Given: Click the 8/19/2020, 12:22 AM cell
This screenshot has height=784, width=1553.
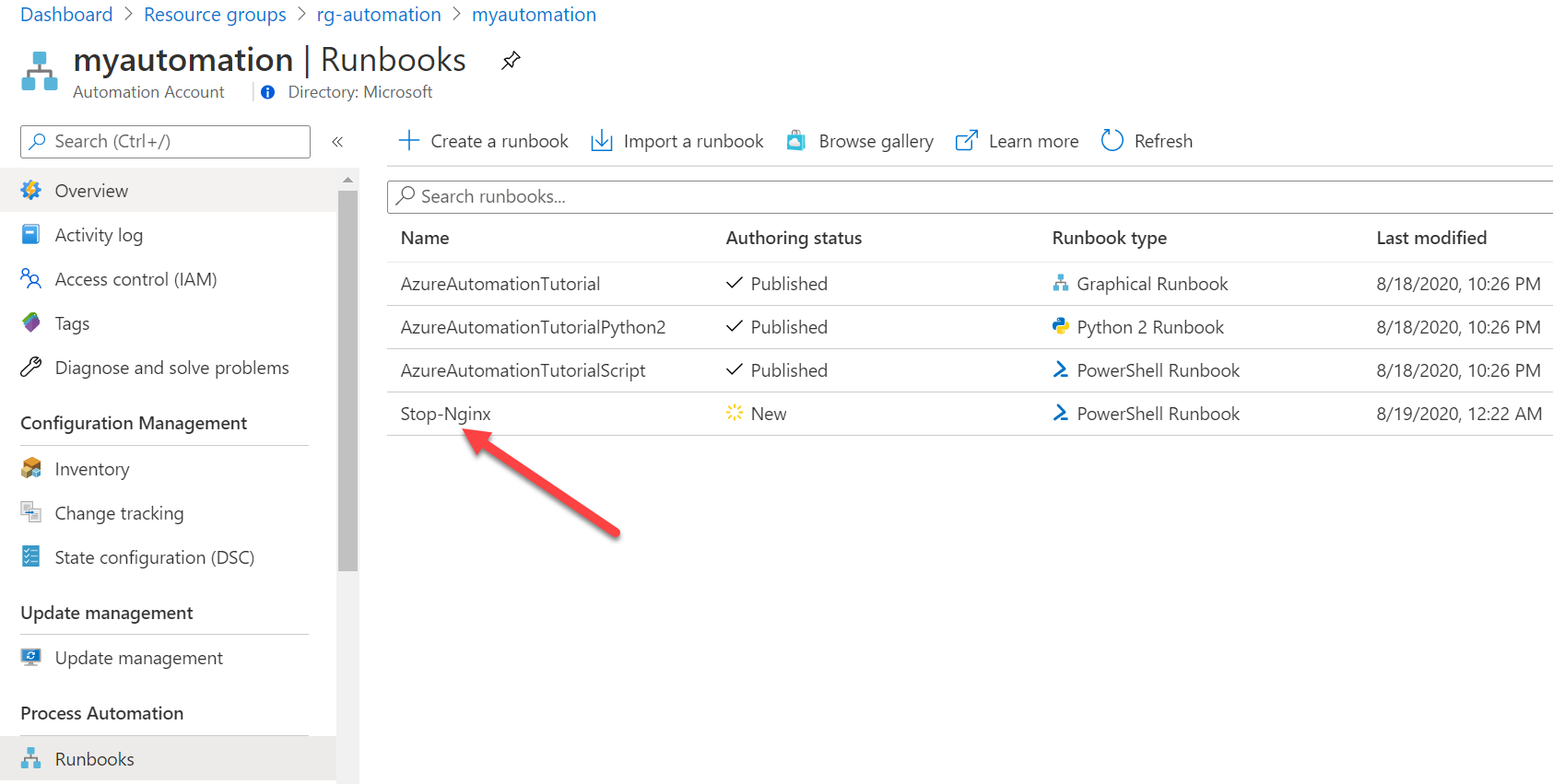Looking at the screenshot, I should pyautogui.click(x=1459, y=414).
